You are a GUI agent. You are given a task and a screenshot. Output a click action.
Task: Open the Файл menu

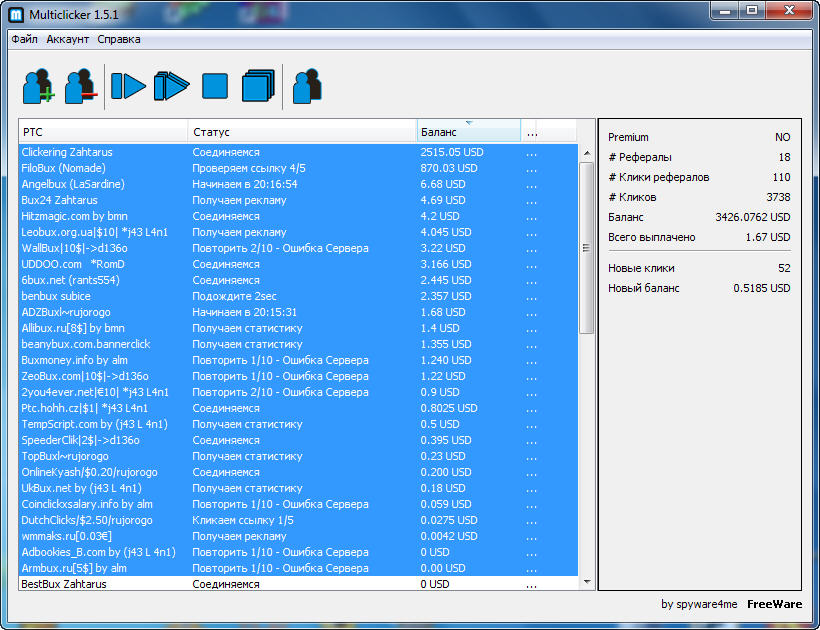pos(25,39)
